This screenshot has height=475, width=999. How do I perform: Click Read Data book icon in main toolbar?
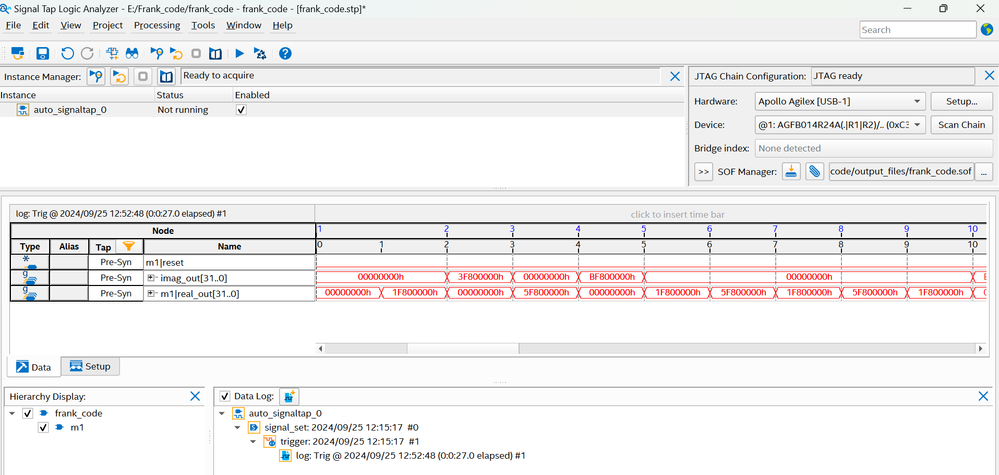215,53
